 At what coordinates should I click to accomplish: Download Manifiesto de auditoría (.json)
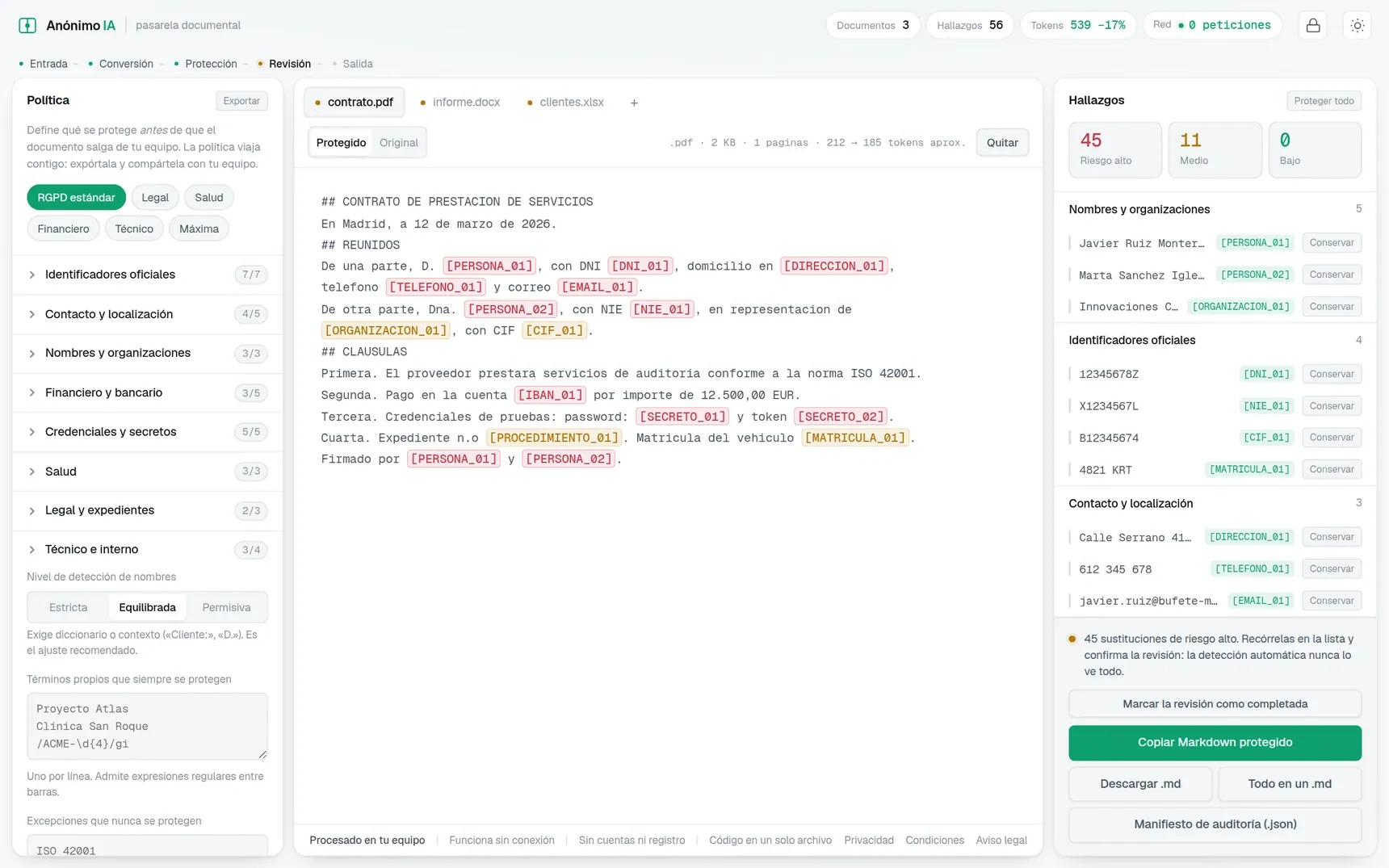[1215, 824]
